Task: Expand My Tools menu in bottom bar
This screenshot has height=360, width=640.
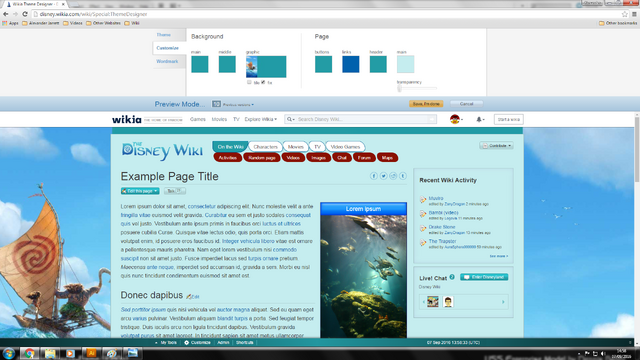Action: [x=166, y=342]
